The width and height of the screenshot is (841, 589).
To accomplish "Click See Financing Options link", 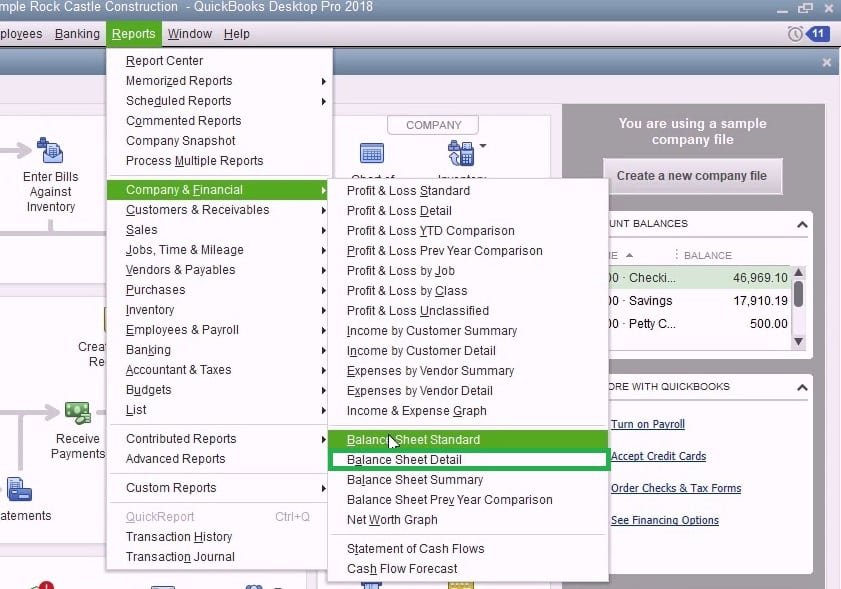I will point(665,520).
